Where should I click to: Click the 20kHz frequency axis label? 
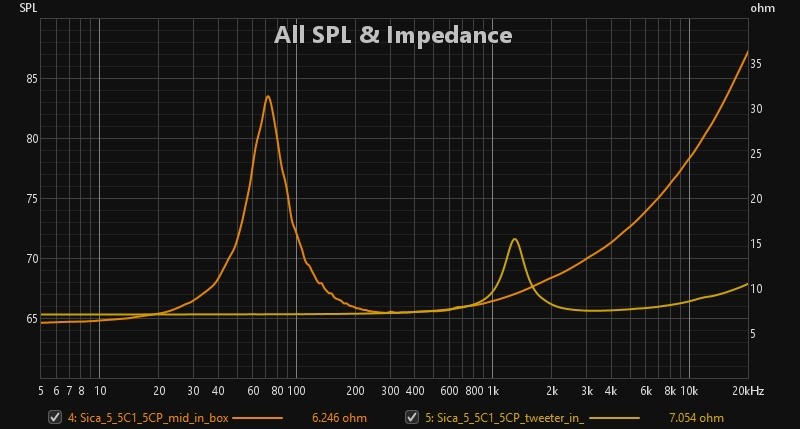748,391
